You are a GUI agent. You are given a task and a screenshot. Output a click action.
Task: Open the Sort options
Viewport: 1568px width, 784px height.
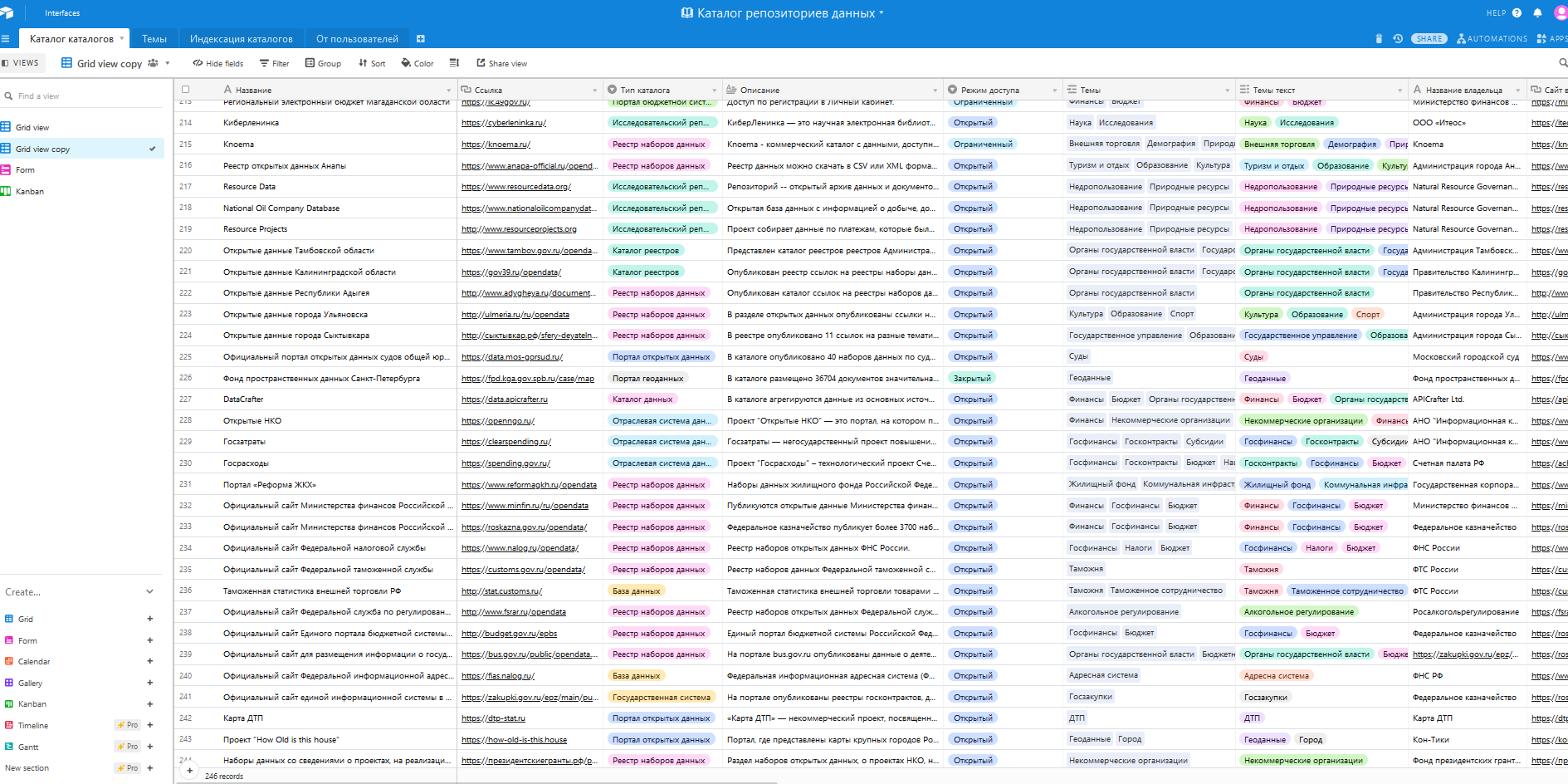click(372, 63)
